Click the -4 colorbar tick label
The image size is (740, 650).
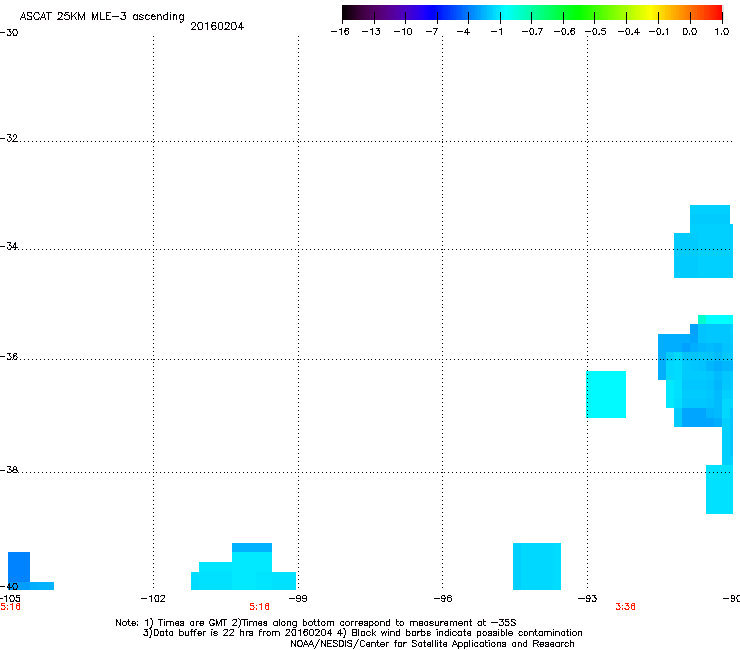463,32
